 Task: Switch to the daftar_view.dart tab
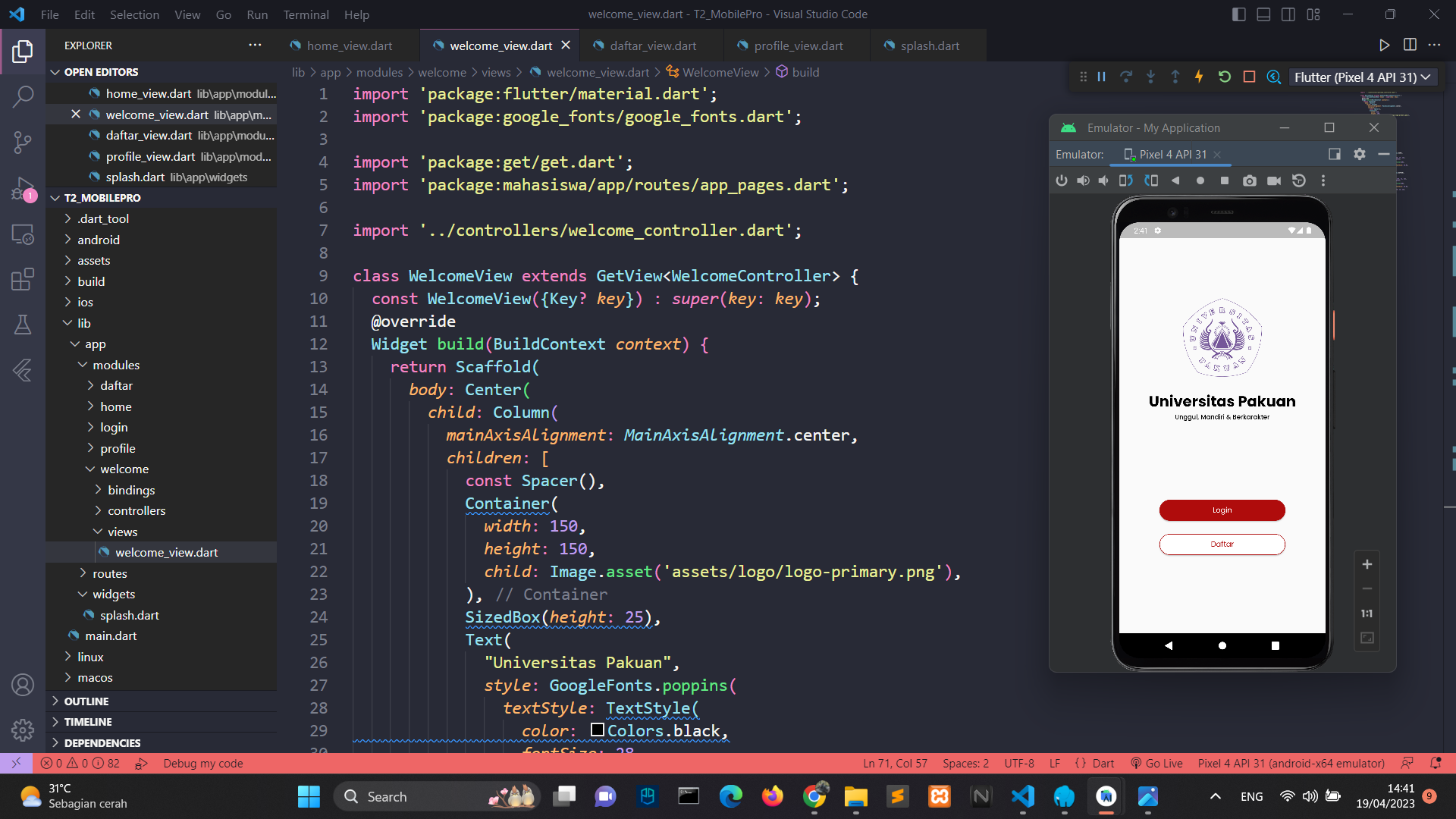point(651,45)
